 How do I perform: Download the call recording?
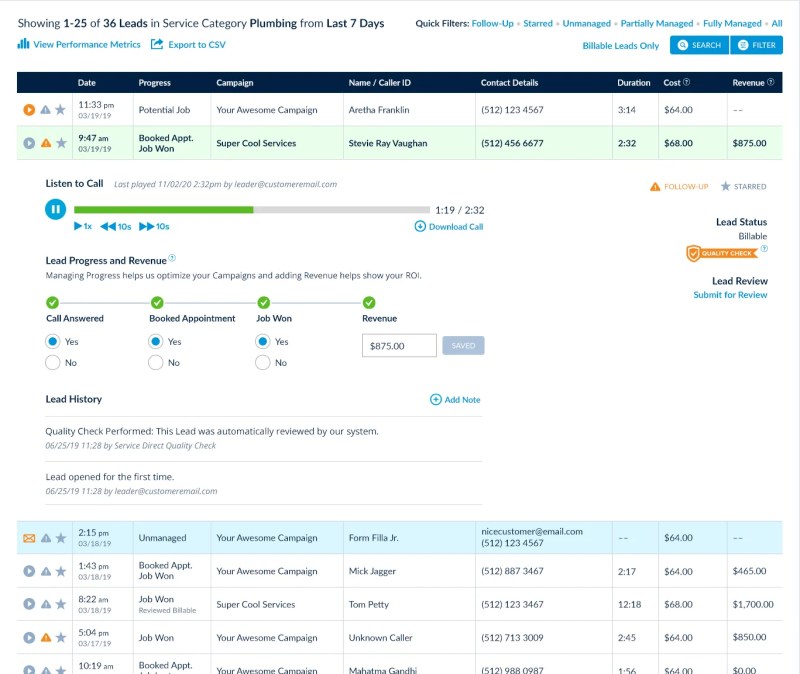449,227
